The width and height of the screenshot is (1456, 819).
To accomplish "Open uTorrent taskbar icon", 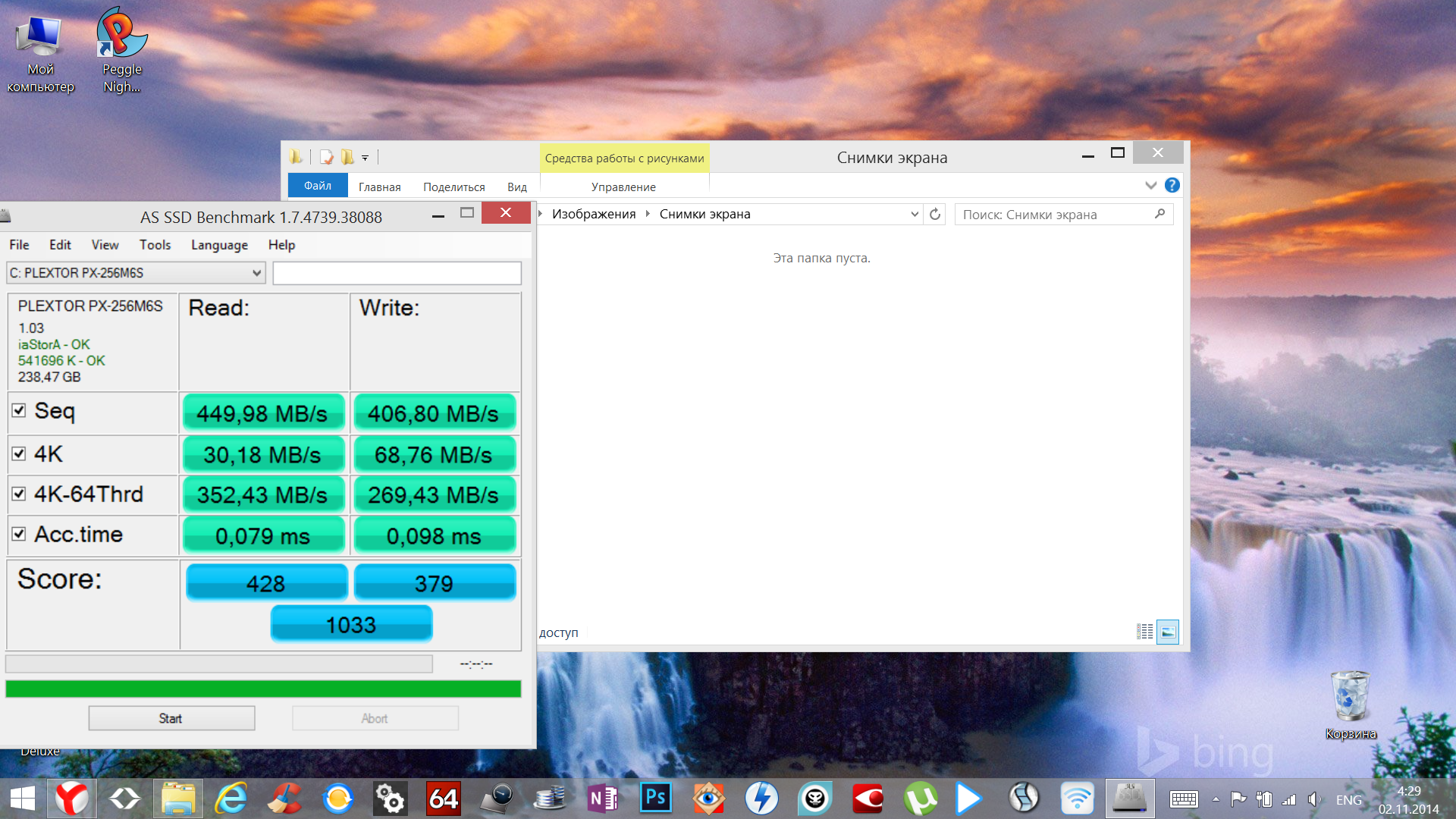I will (920, 799).
